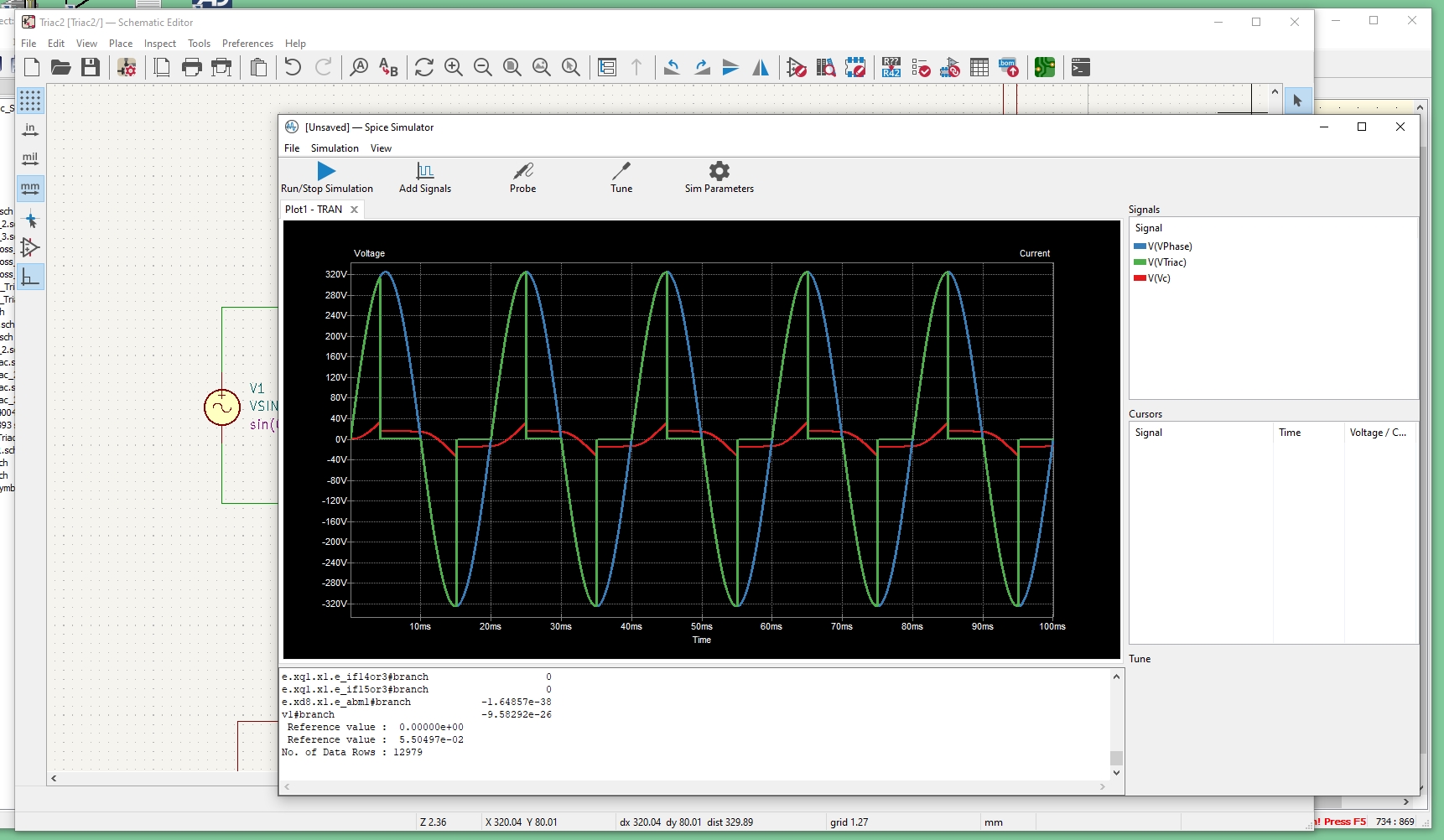Run the Electrical Rules Check
Image resolution: width=1444 pixels, height=840 pixels.
(920, 67)
